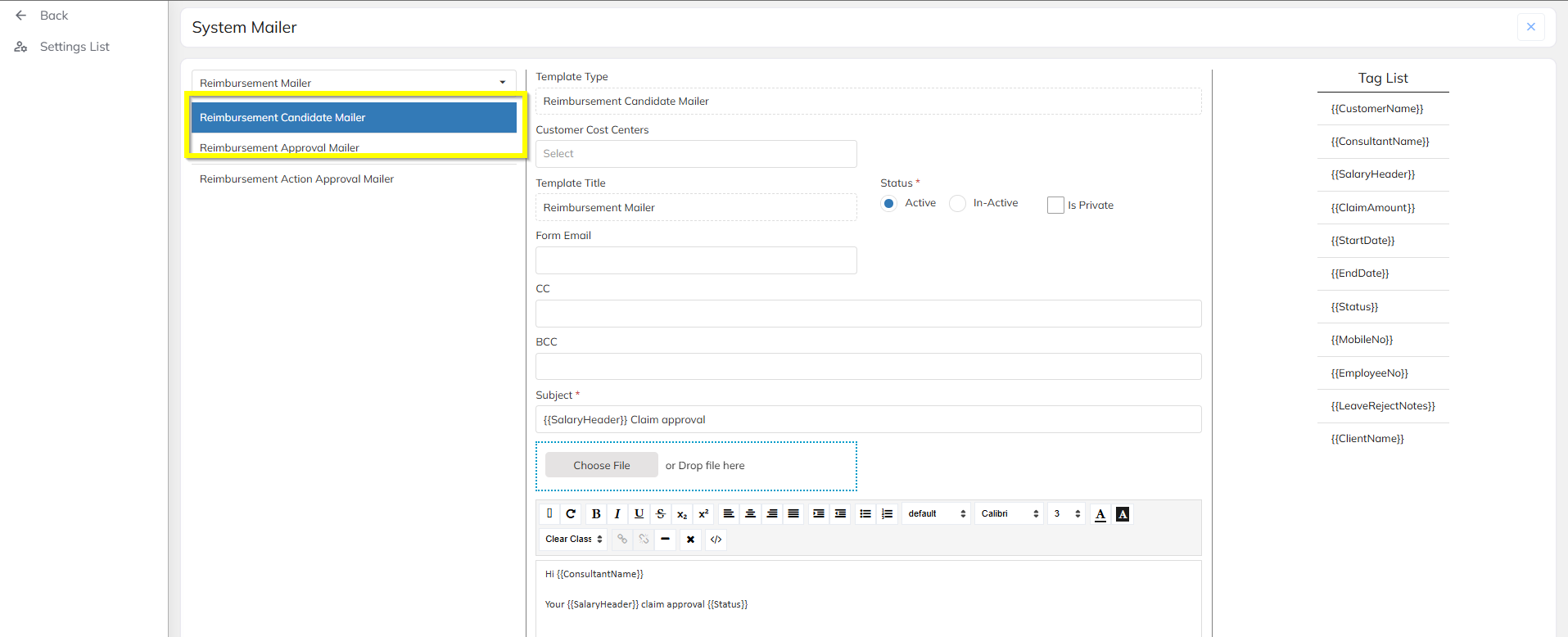Toggle bold formatting in the editor
The image size is (1568, 637).
point(596,514)
